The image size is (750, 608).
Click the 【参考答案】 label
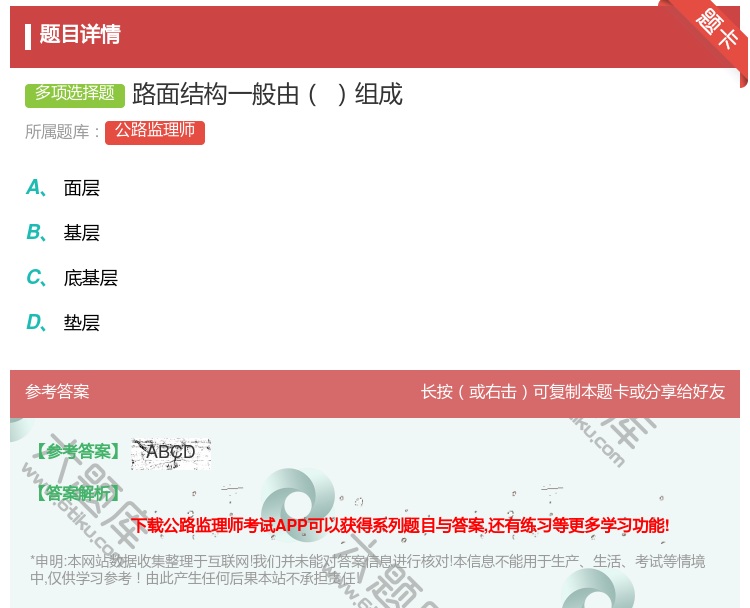(78, 451)
